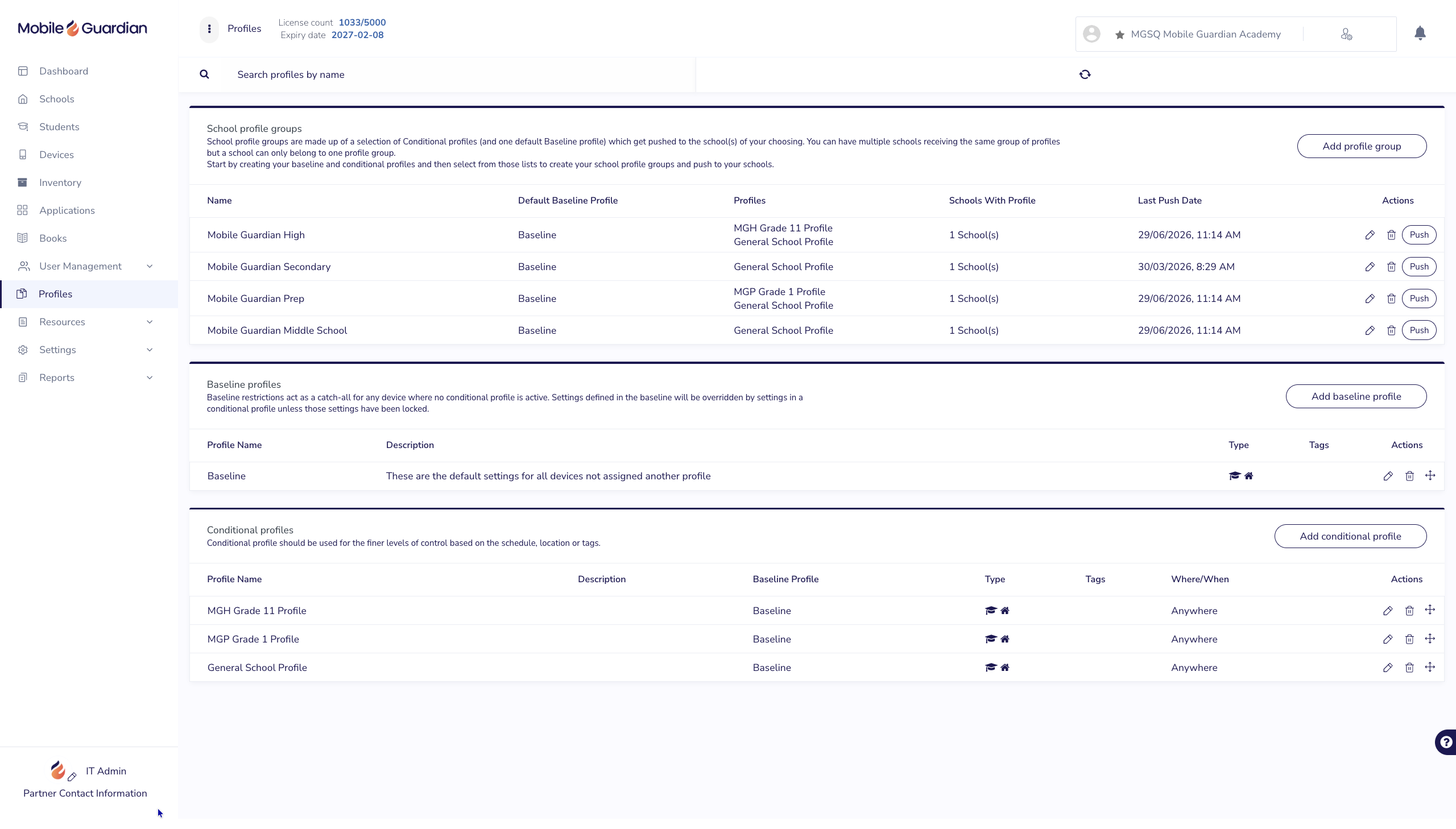Click the refresh icon beside search bar
The height and width of the screenshot is (829, 1456).
click(x=1085, y=74)
